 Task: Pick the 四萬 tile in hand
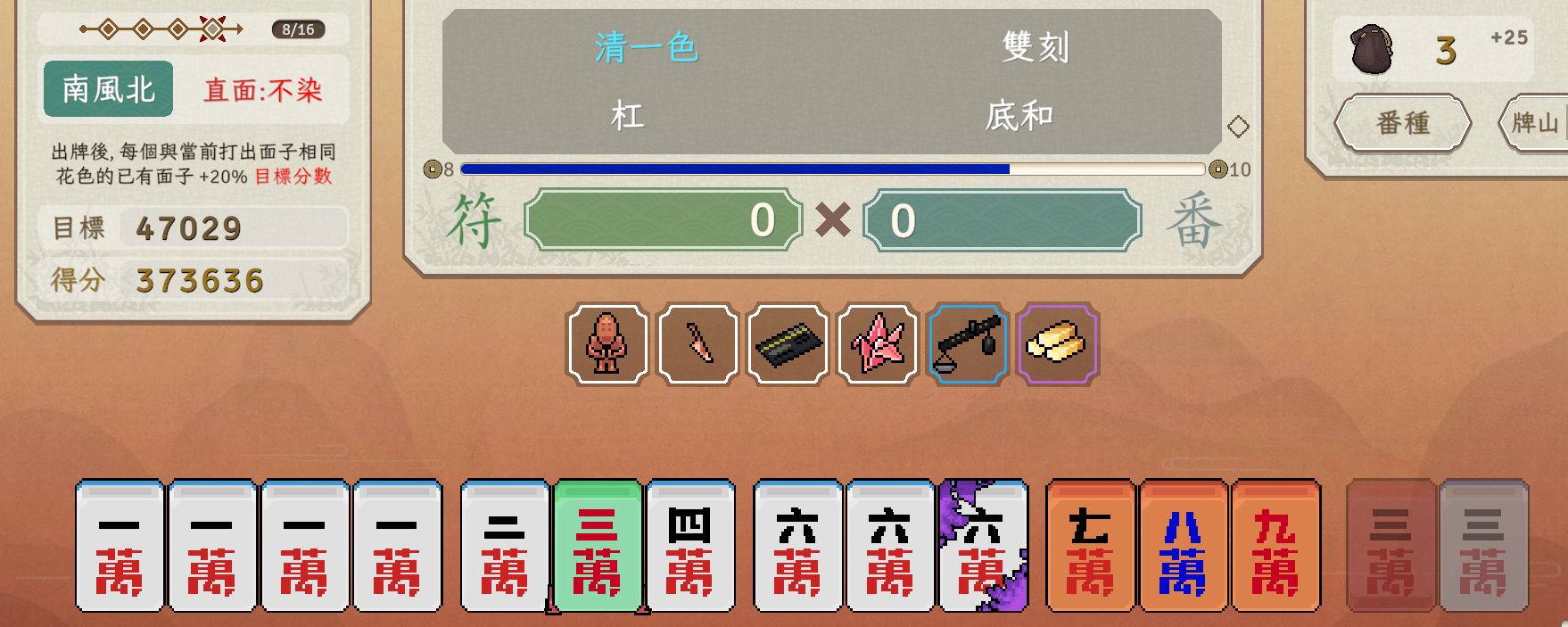[690, 546]
